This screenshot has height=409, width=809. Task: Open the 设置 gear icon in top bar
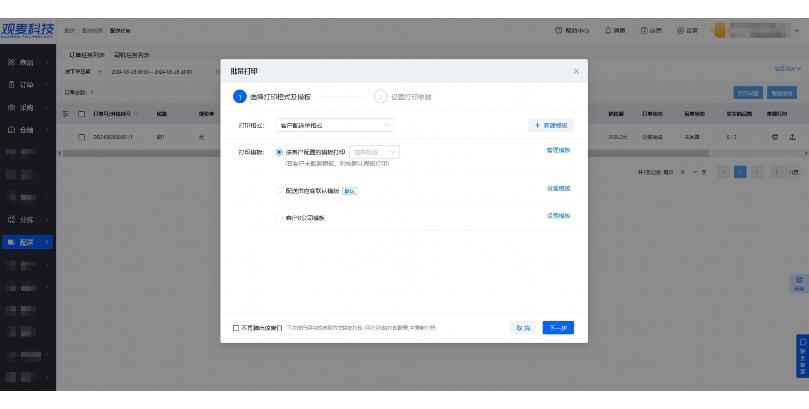tap(680, 30)
